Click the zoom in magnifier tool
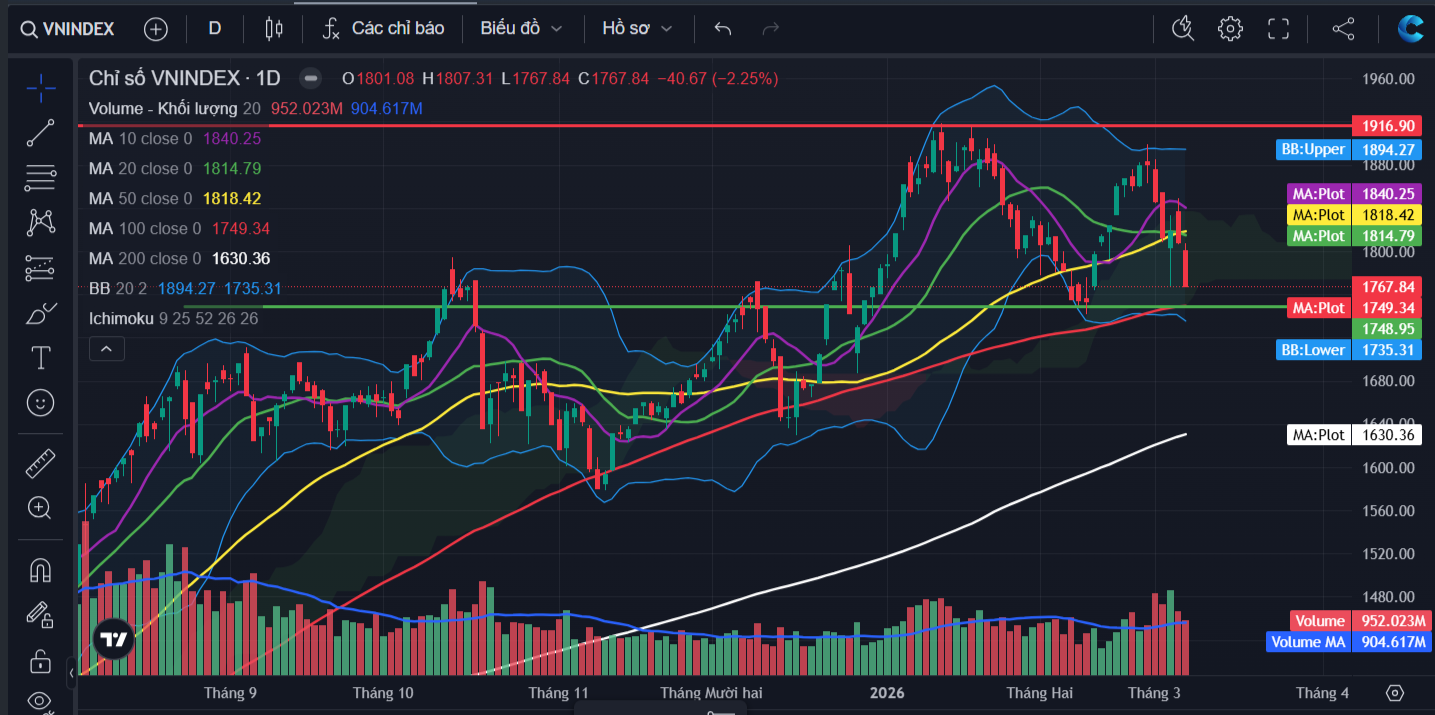The width and height of the screenshot is (1435, 715). point(40,508)
